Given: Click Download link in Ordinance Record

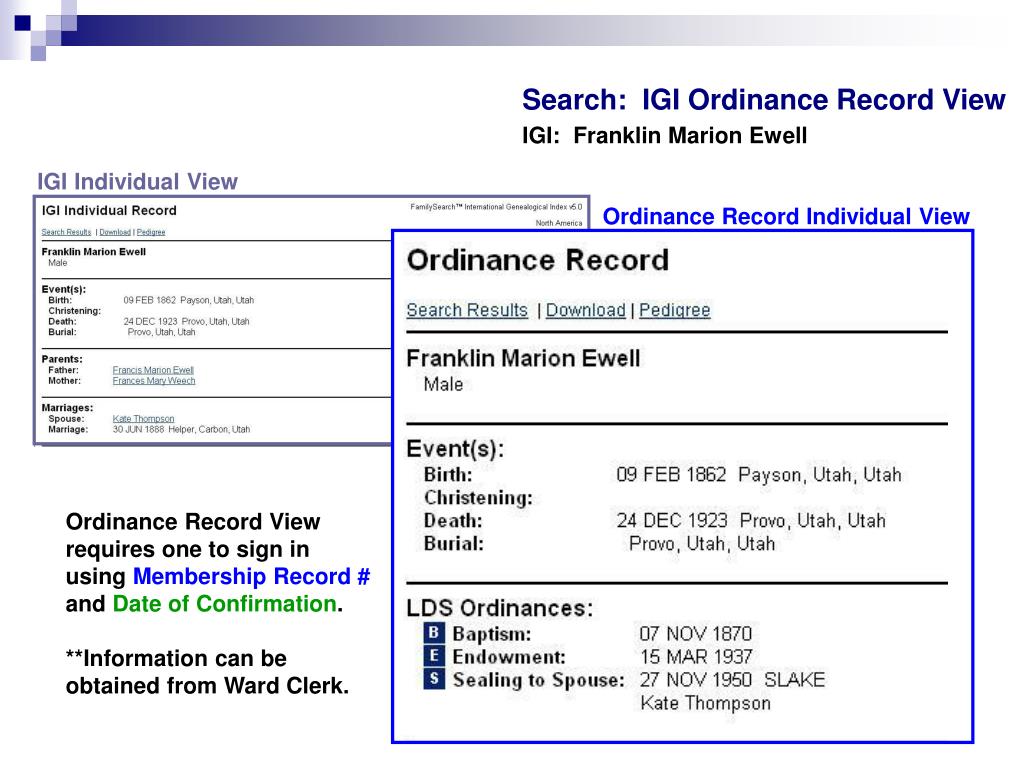Looking at the screenshot, I should (586, 310).
